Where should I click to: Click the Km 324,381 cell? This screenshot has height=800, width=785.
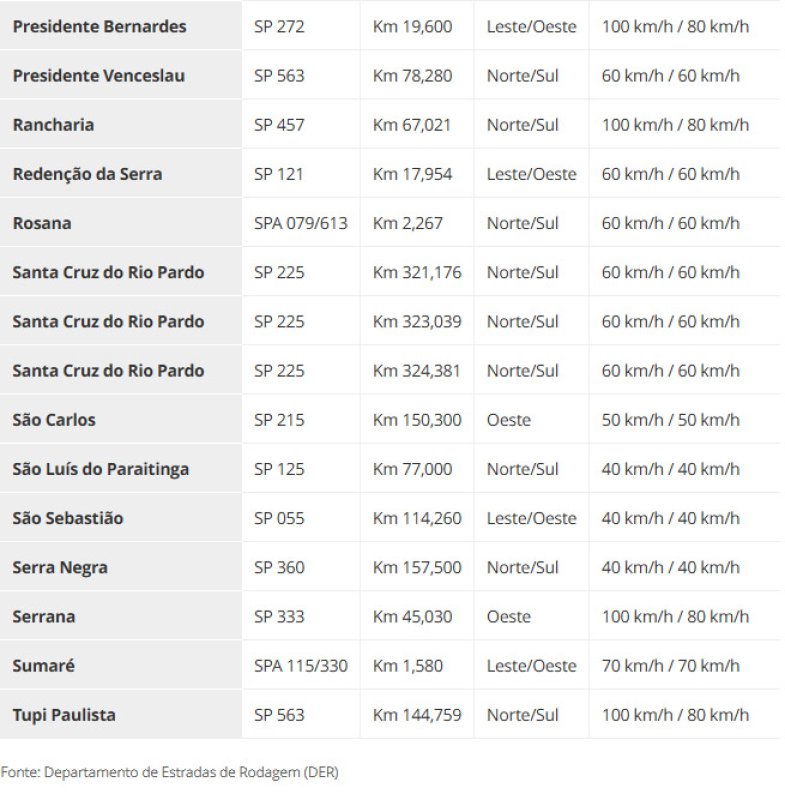[x=417, y=370]
